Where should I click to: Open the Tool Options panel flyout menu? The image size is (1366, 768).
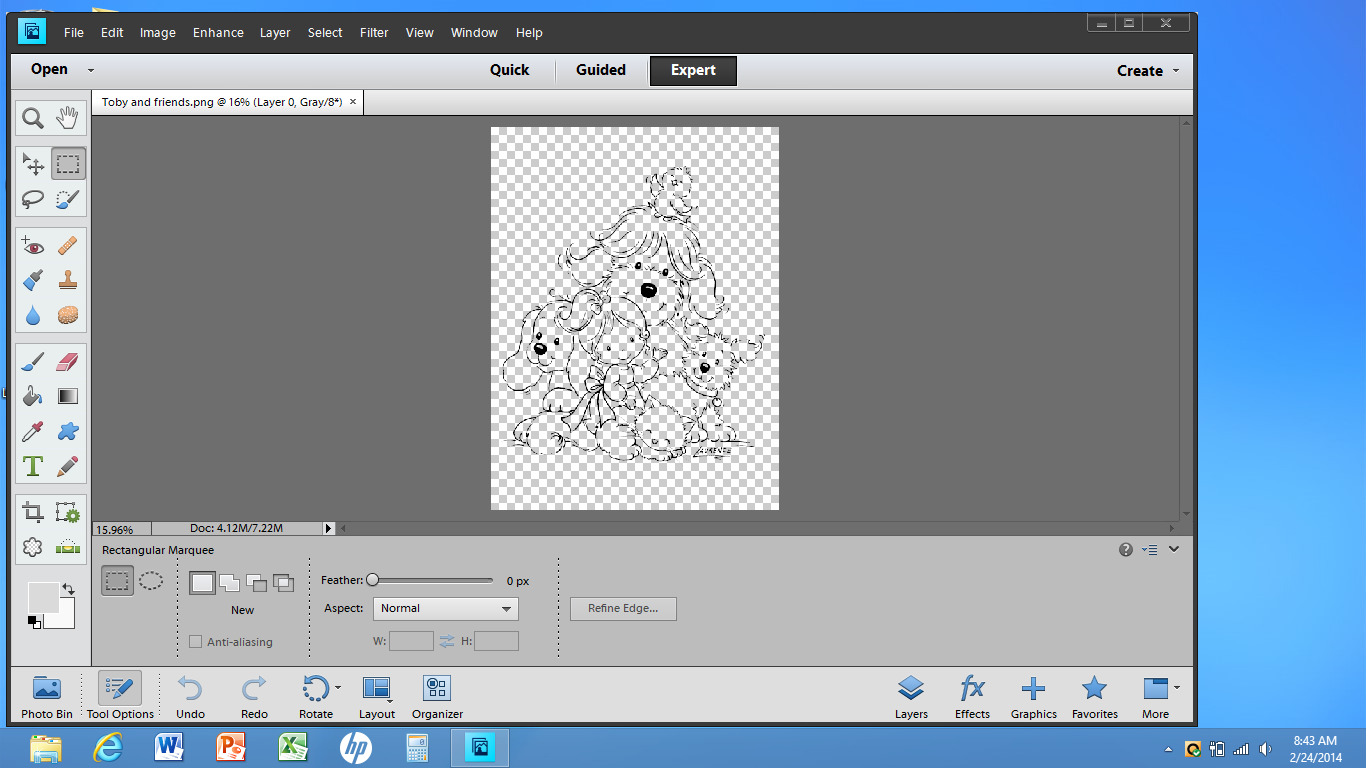[1151, 550]
